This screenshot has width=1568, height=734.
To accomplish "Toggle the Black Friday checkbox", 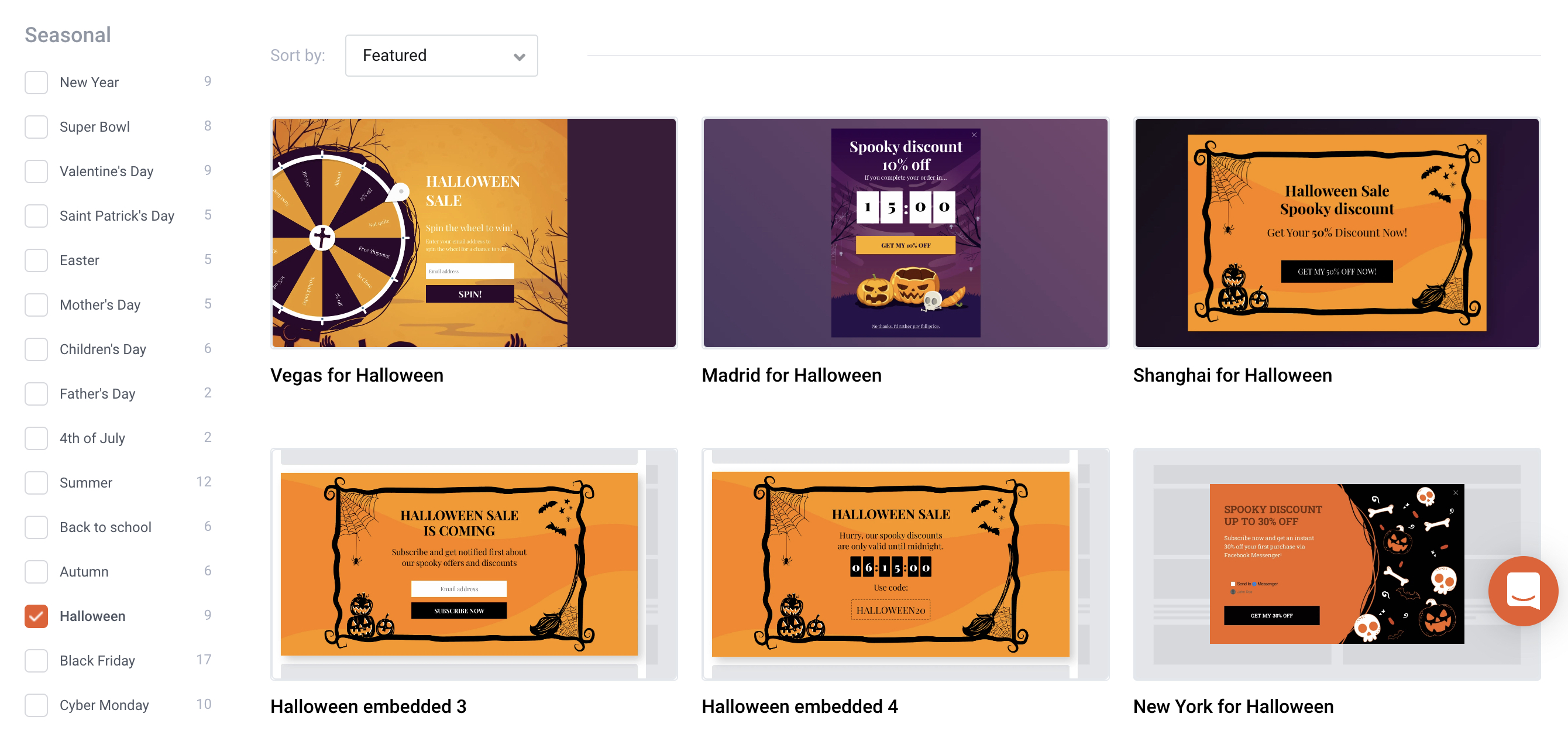I will click(x=36, y=660).
